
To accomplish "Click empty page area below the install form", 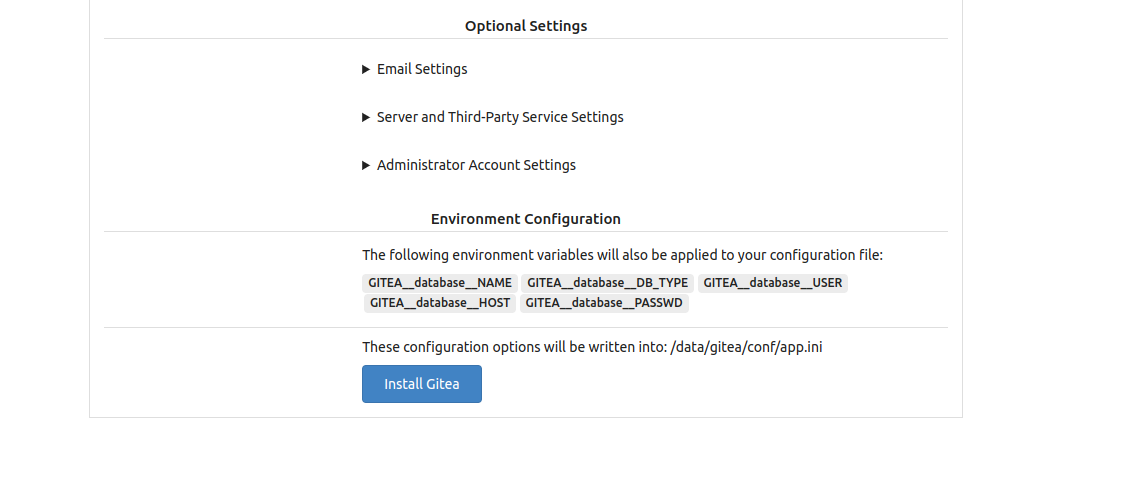I will [x=526, y=455].
